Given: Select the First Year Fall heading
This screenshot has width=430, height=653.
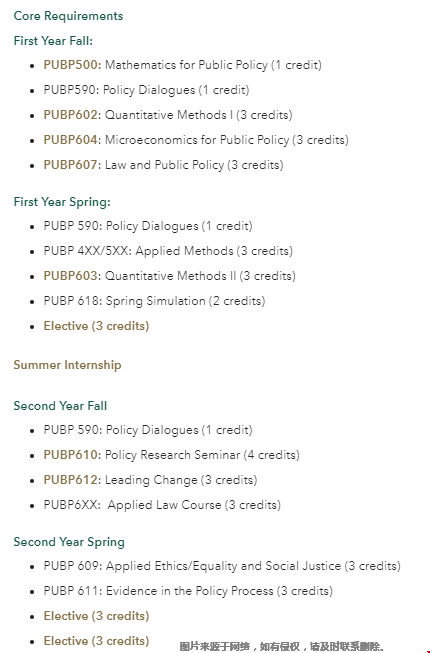Looking at the screenshot, I should [53, 41].
